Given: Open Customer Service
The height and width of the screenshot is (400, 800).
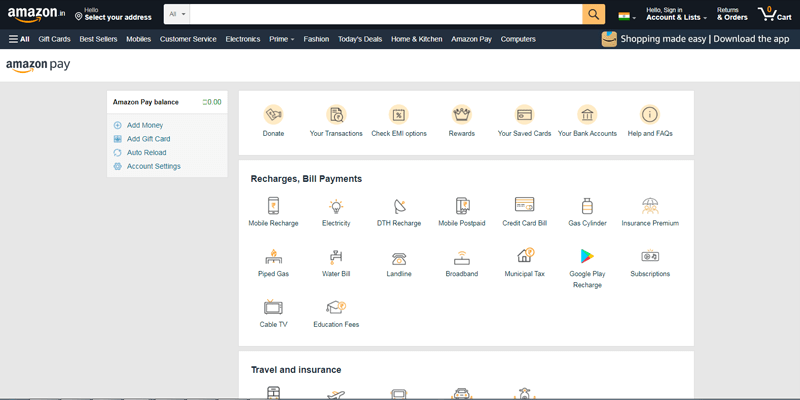Looking at the screenshot, I should [188, 39].
